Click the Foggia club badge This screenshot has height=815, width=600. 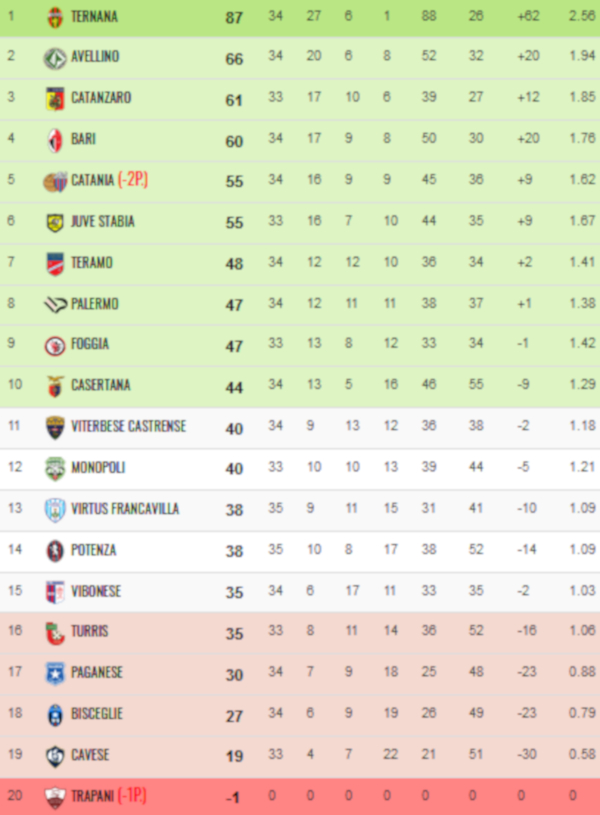click(55, 345)
